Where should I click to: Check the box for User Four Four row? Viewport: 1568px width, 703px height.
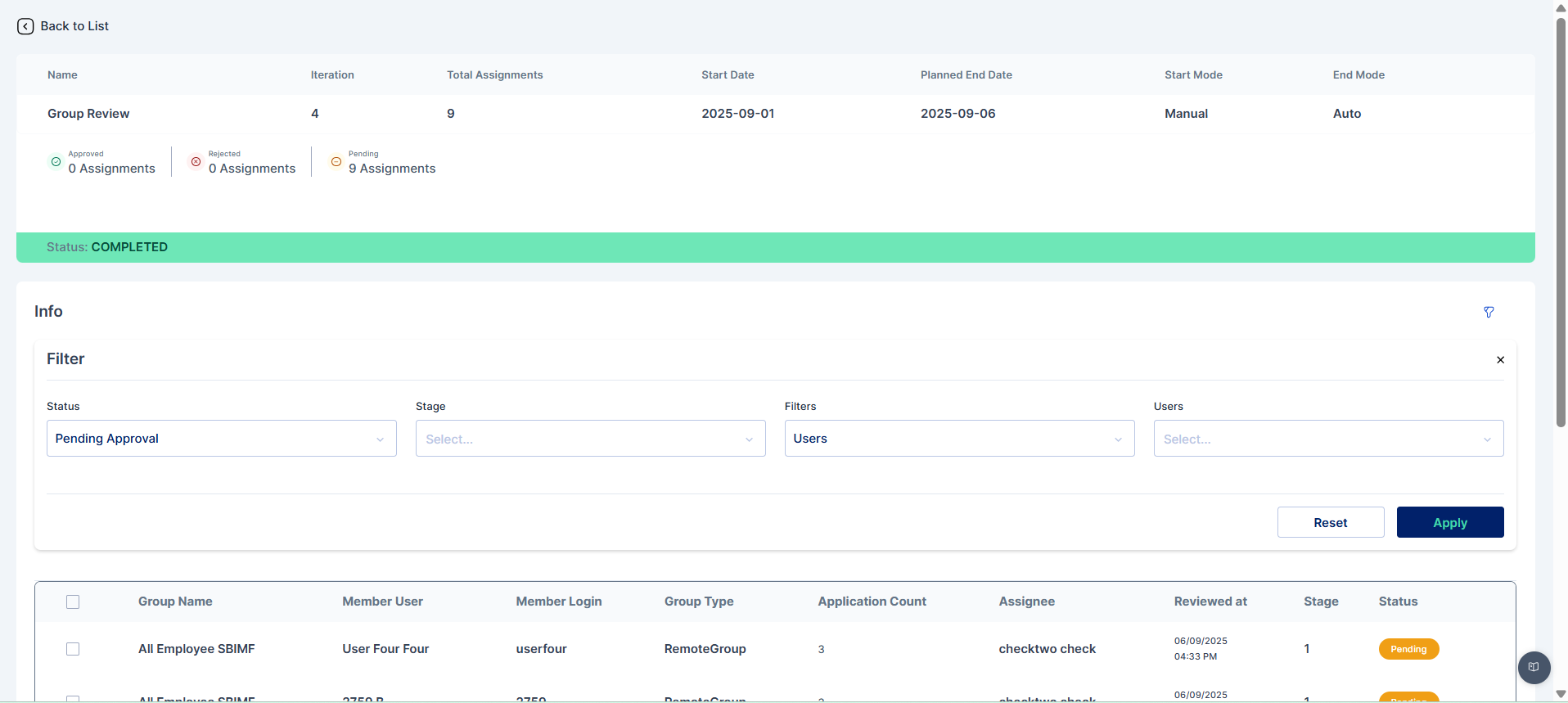click(x=73, y=649)
